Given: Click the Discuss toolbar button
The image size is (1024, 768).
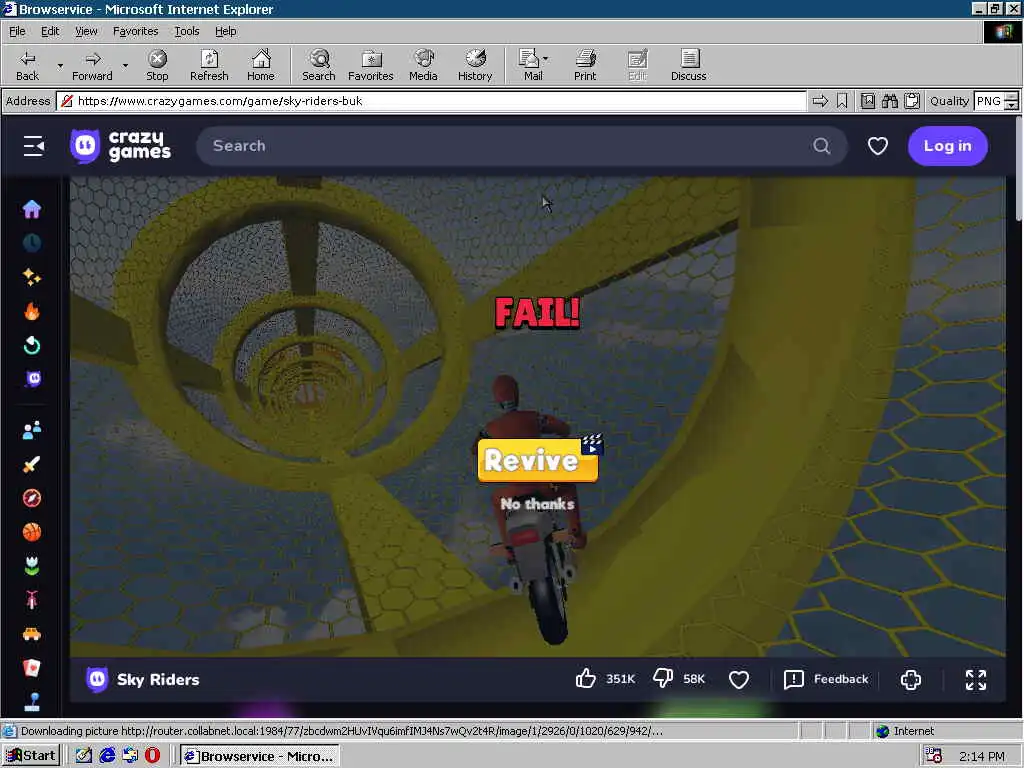Looking at the screenshot, I should point(688,65).
